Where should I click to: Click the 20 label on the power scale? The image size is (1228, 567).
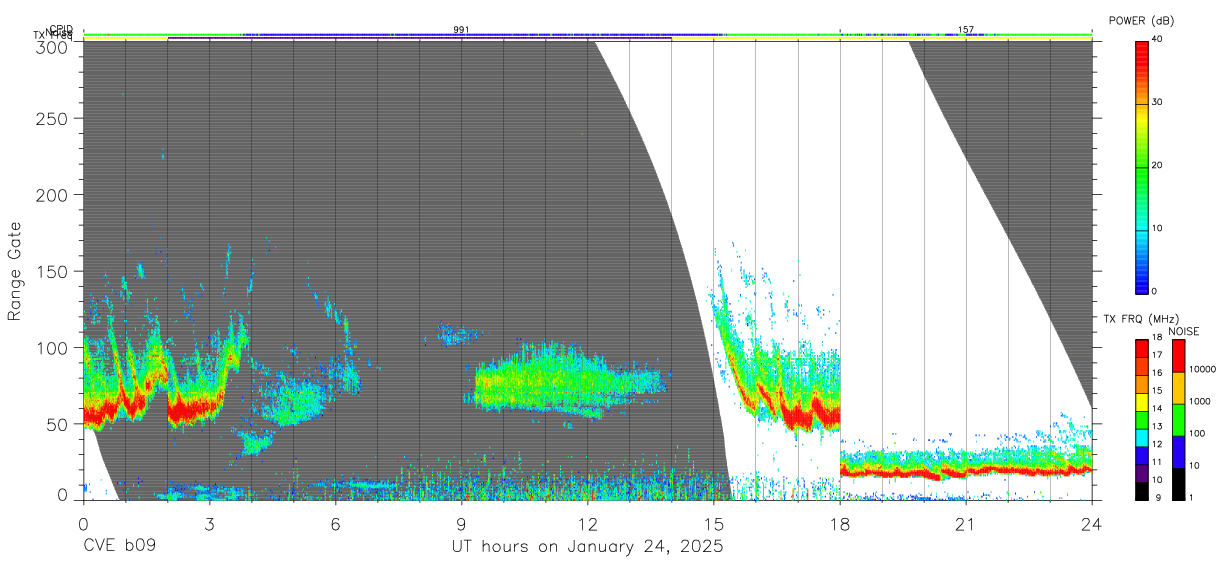pyautogui.click(x=1158, y=165)
